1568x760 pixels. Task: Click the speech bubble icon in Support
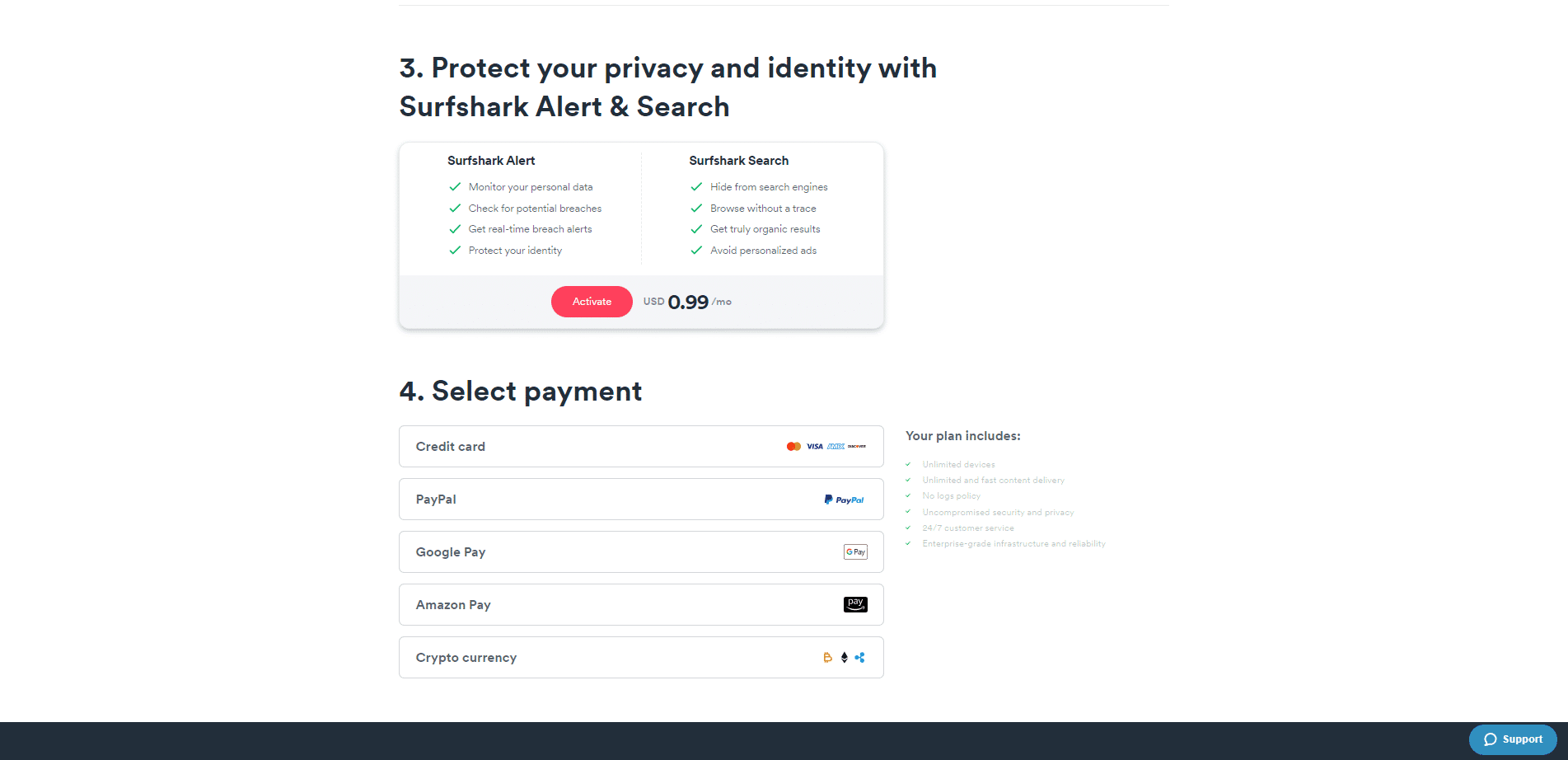1491,739
